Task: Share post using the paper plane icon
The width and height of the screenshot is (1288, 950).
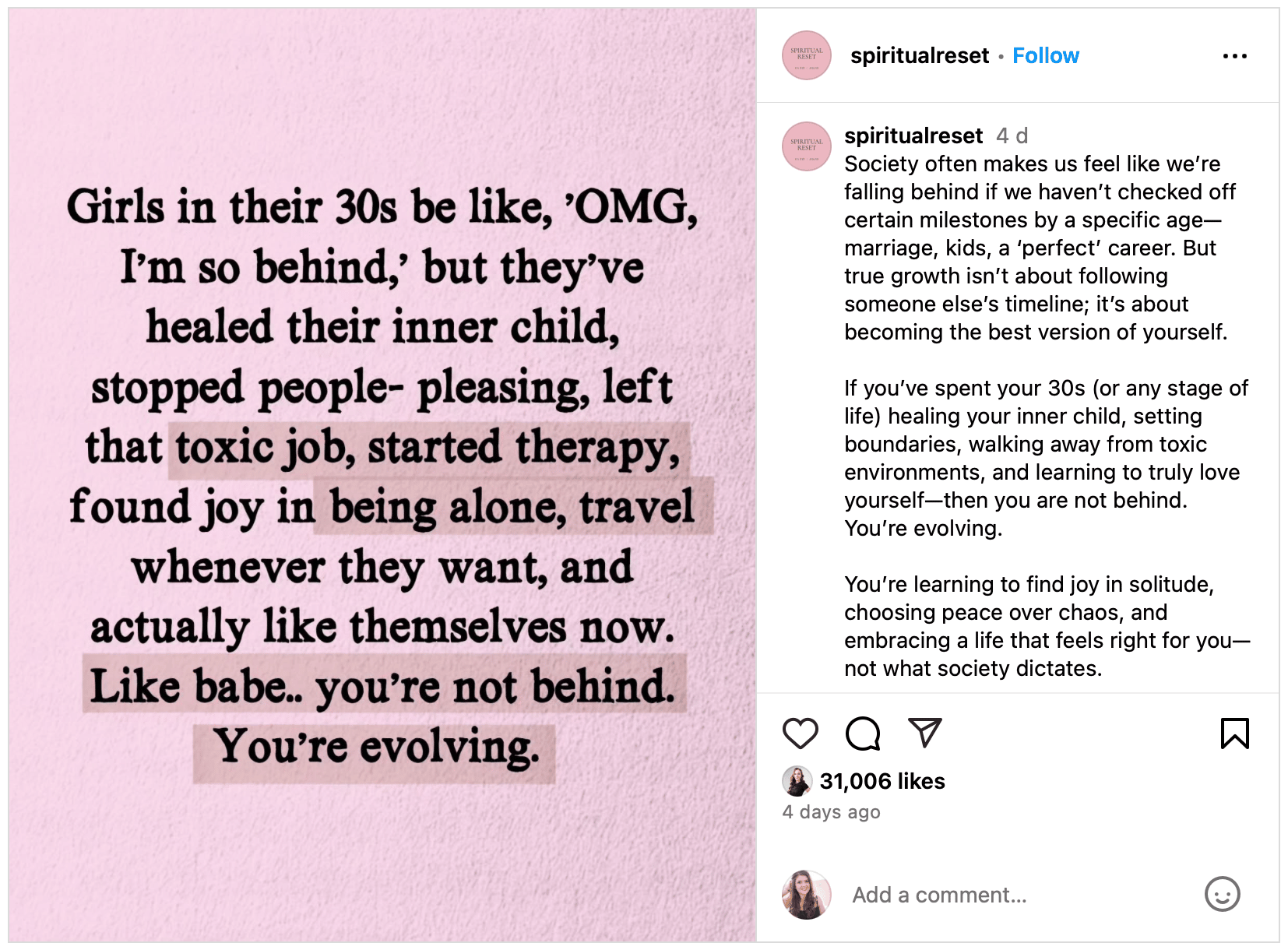Action: coord(925,733)
